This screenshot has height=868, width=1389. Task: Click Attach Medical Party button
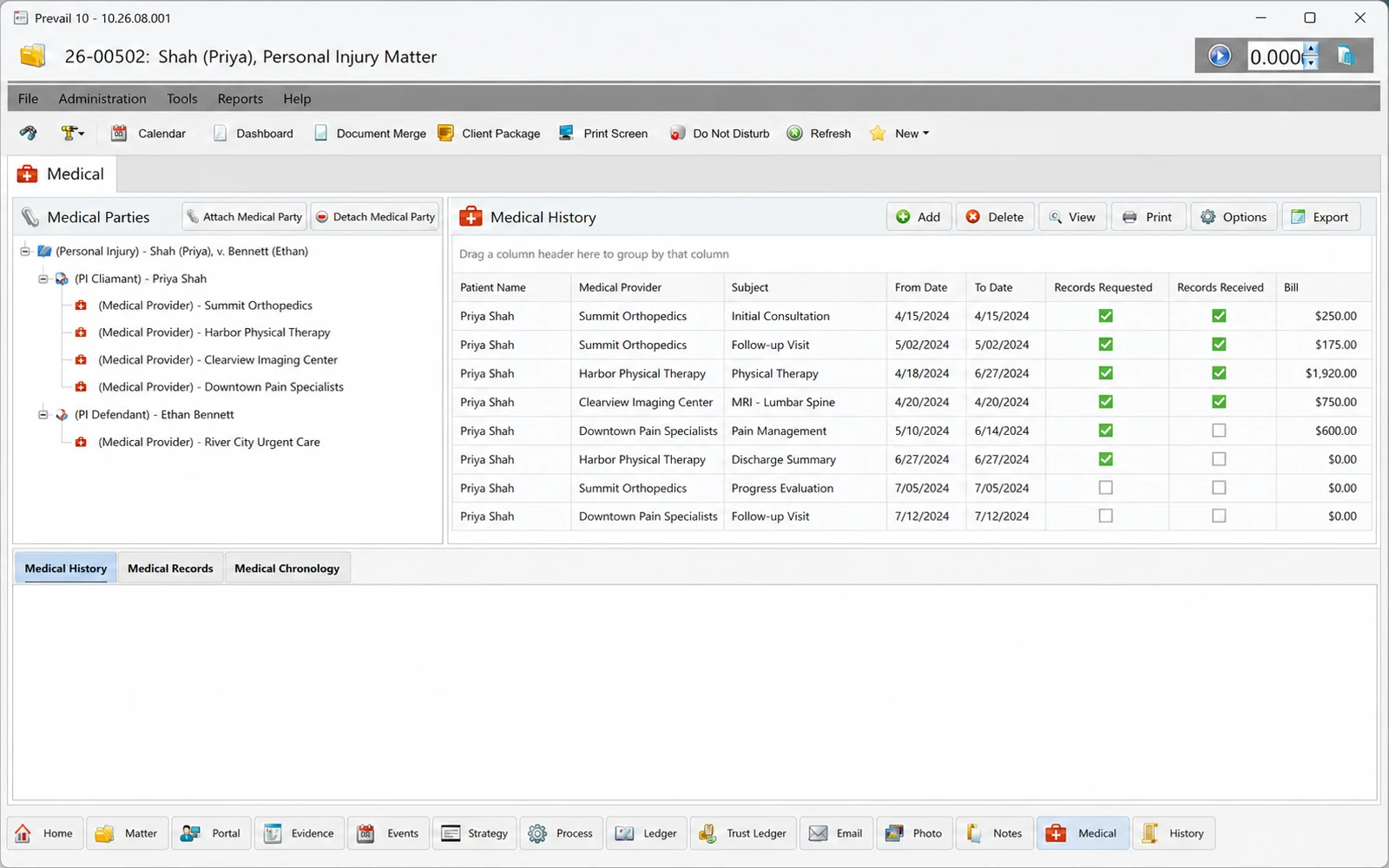[244, 217]
